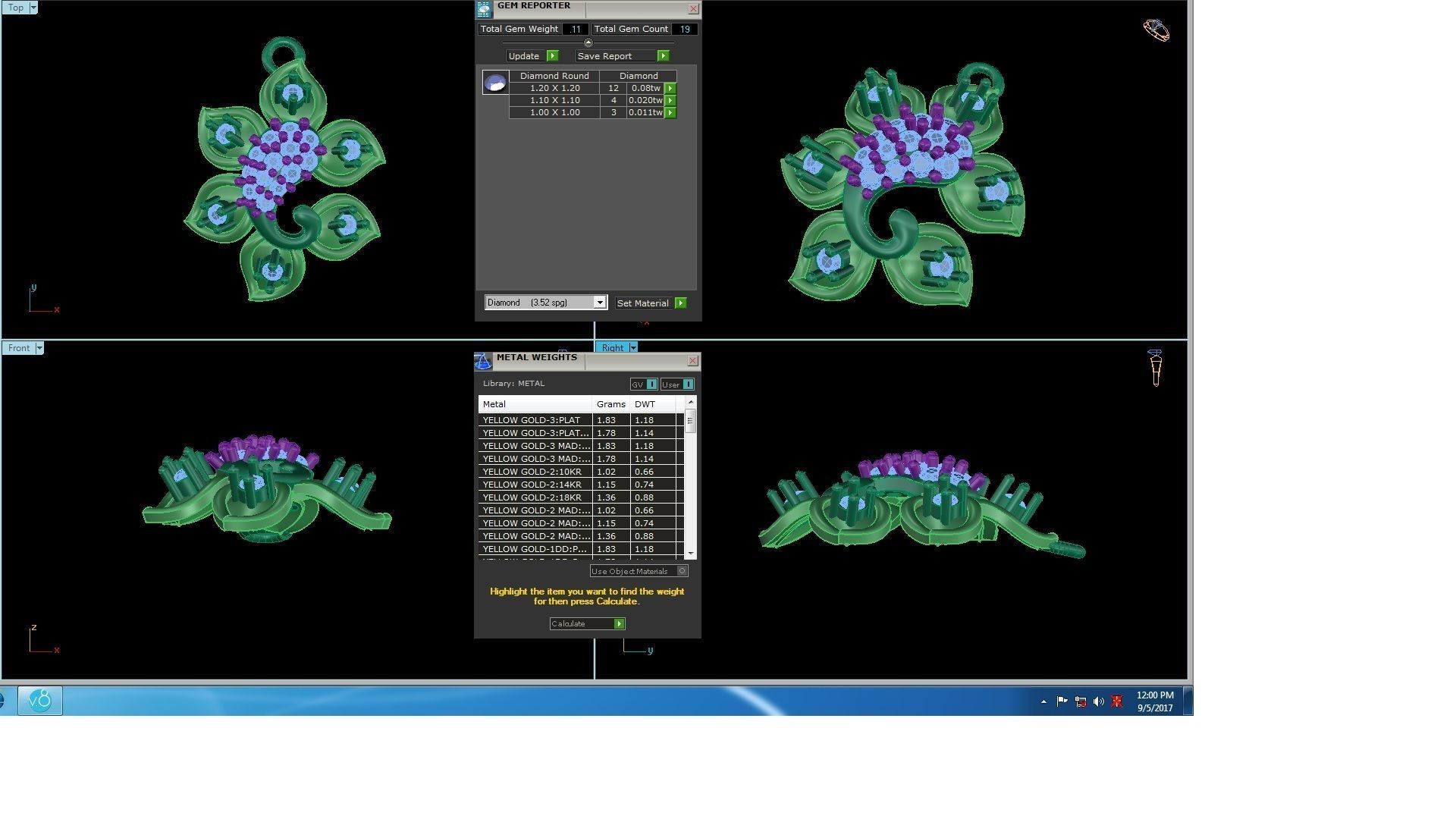
Task: Open the Top viewport dropdown arrow
Action: pos(33,8)
